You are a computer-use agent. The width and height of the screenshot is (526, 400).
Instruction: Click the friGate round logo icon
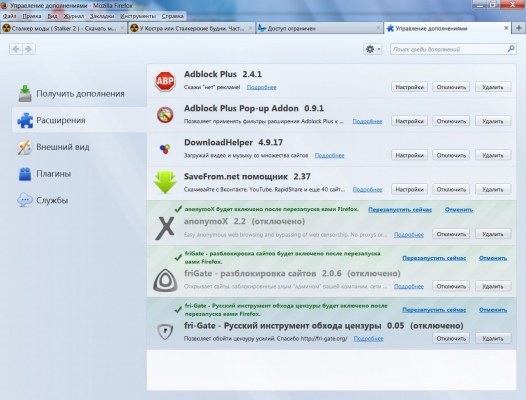click(x=165, y=280)
